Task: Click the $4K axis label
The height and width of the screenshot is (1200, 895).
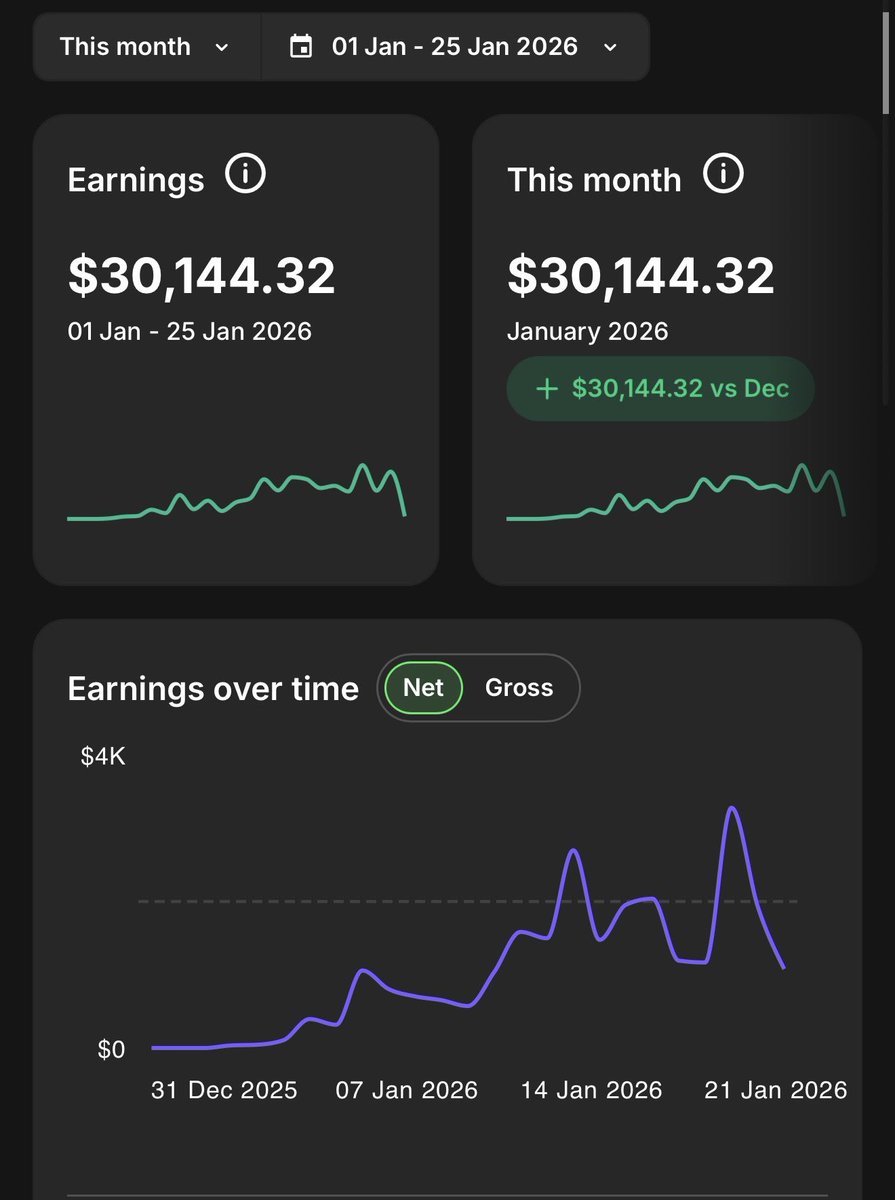Action: click(x=103, y=757)
